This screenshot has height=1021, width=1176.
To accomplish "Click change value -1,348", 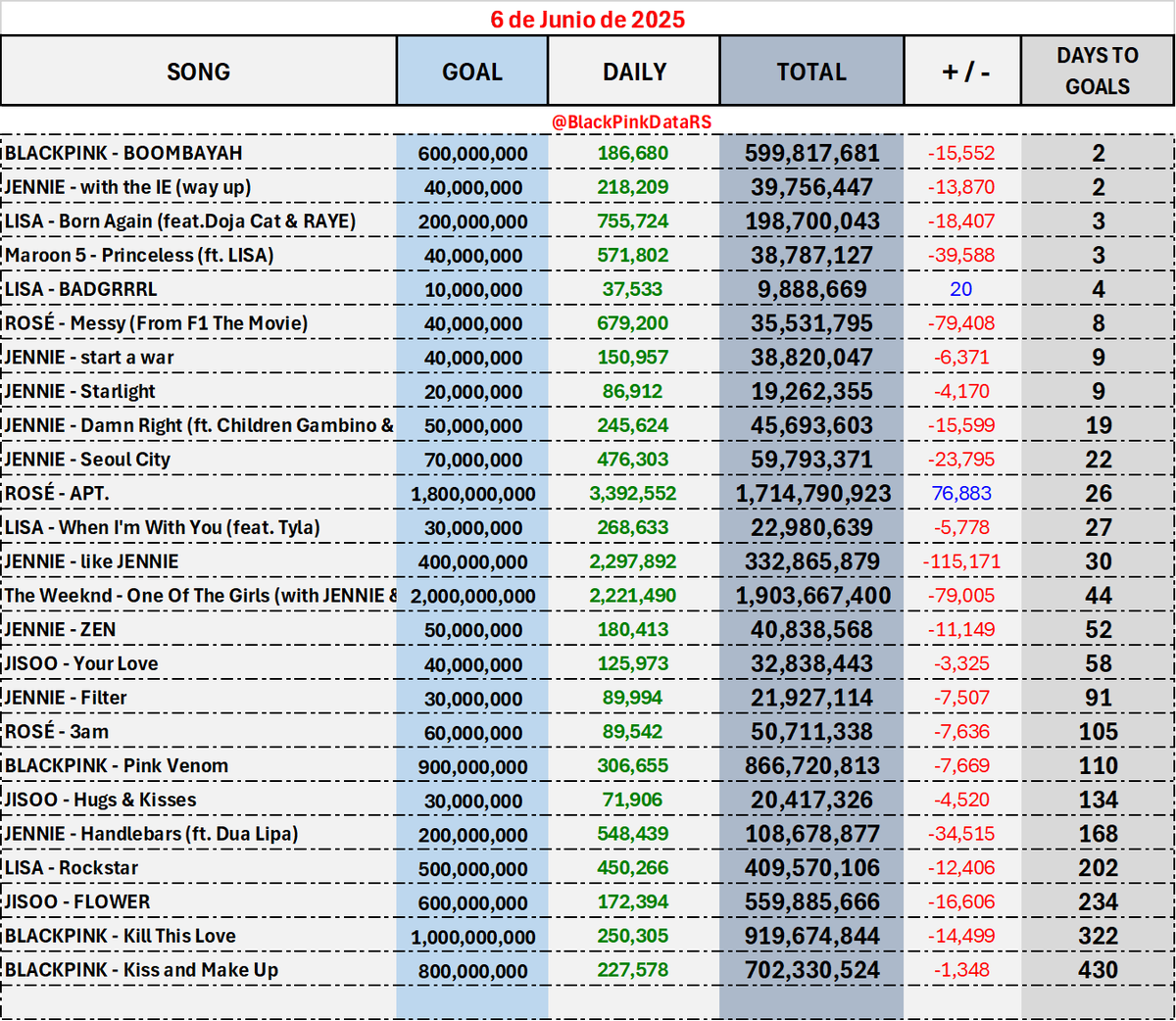I will (961, 970).
